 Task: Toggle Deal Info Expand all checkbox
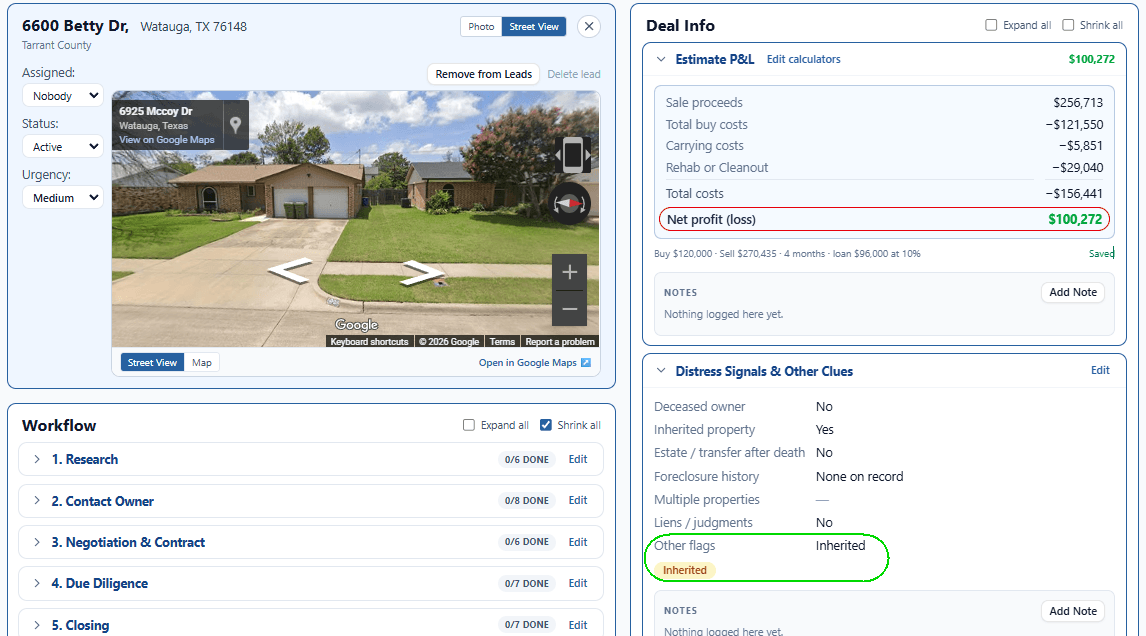point(991,26)
